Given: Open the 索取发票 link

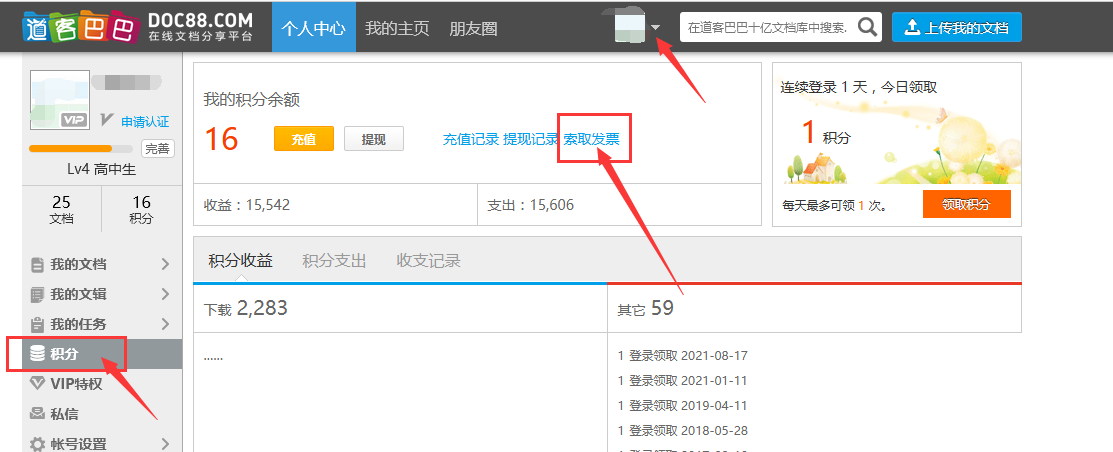Looking at the screenshot, I should point(591,139).
